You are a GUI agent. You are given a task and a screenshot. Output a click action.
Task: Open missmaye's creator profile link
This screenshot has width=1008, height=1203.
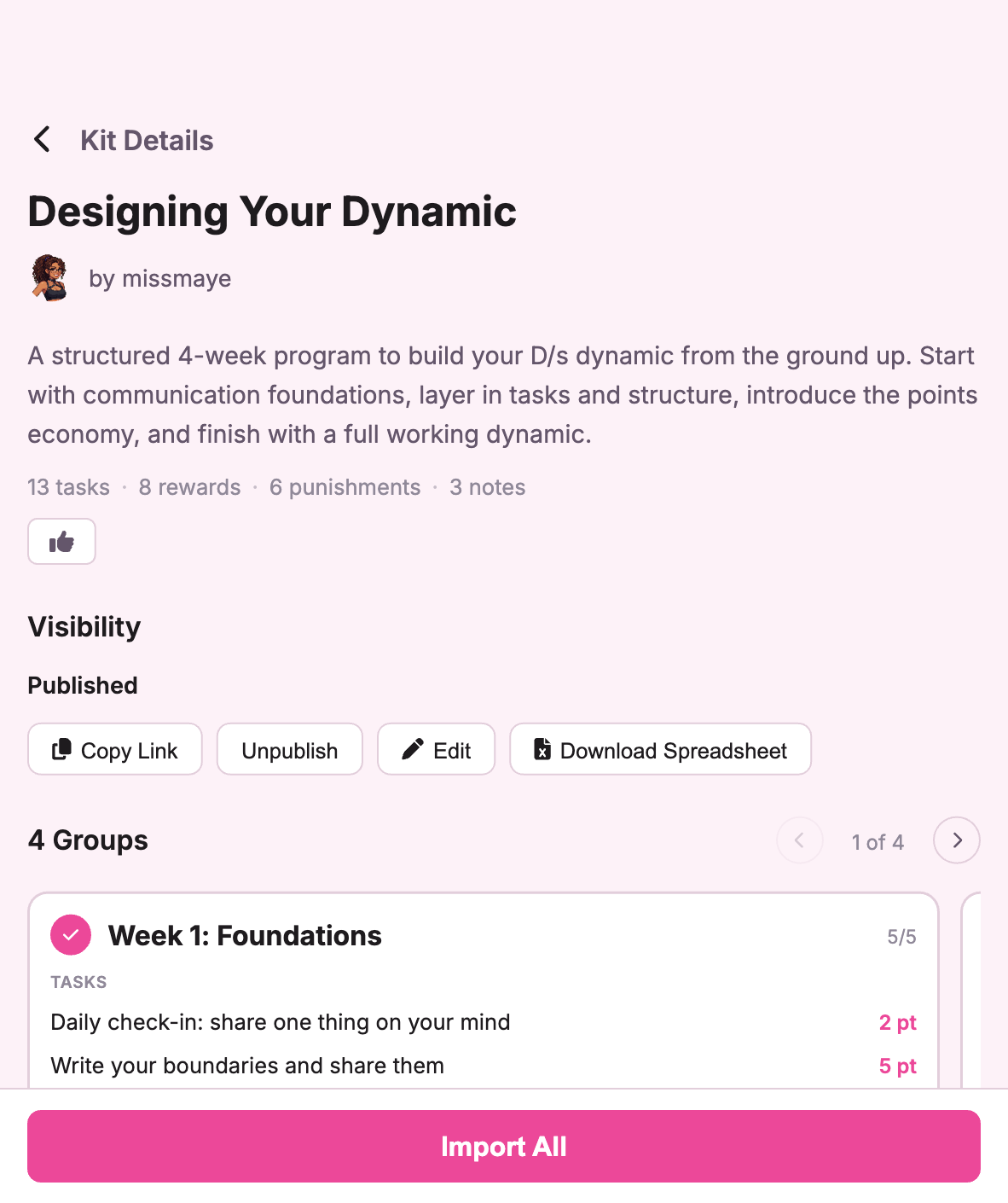(x=159, y=278)
